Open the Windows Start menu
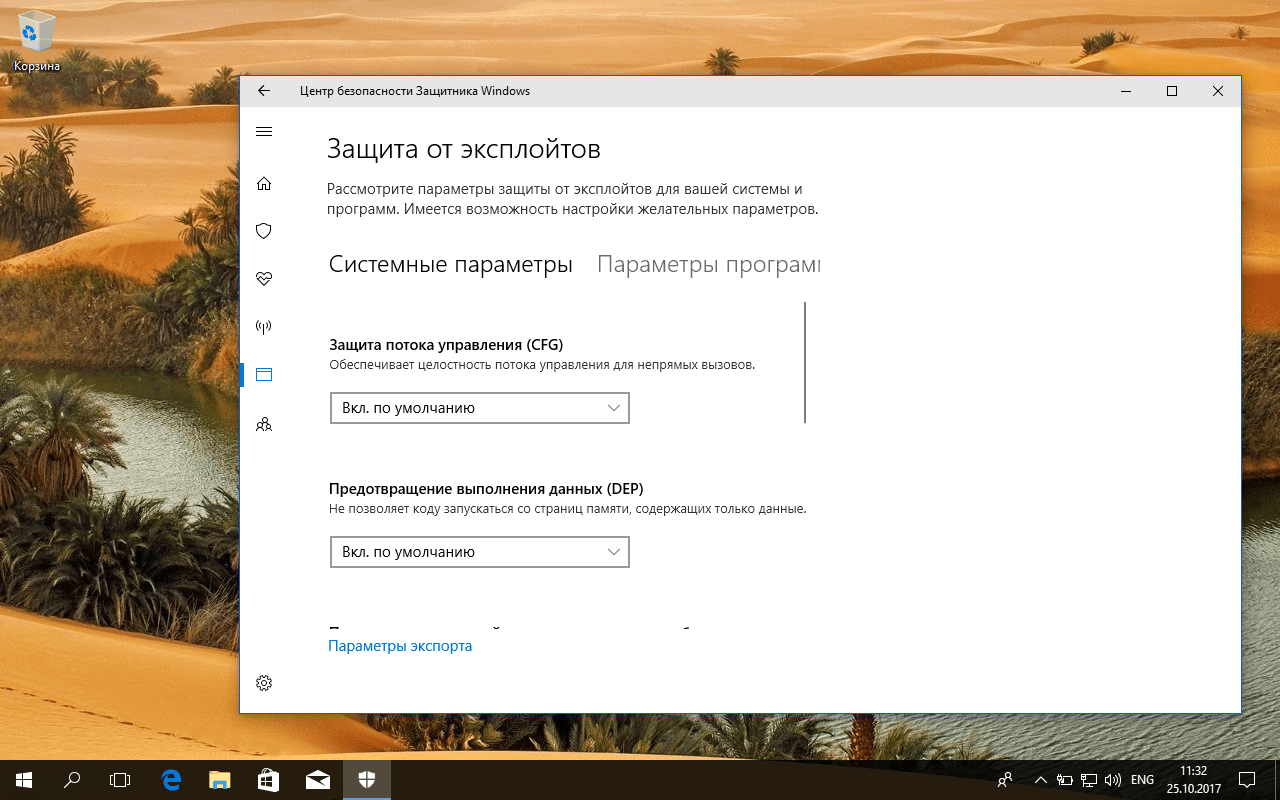 24,779
